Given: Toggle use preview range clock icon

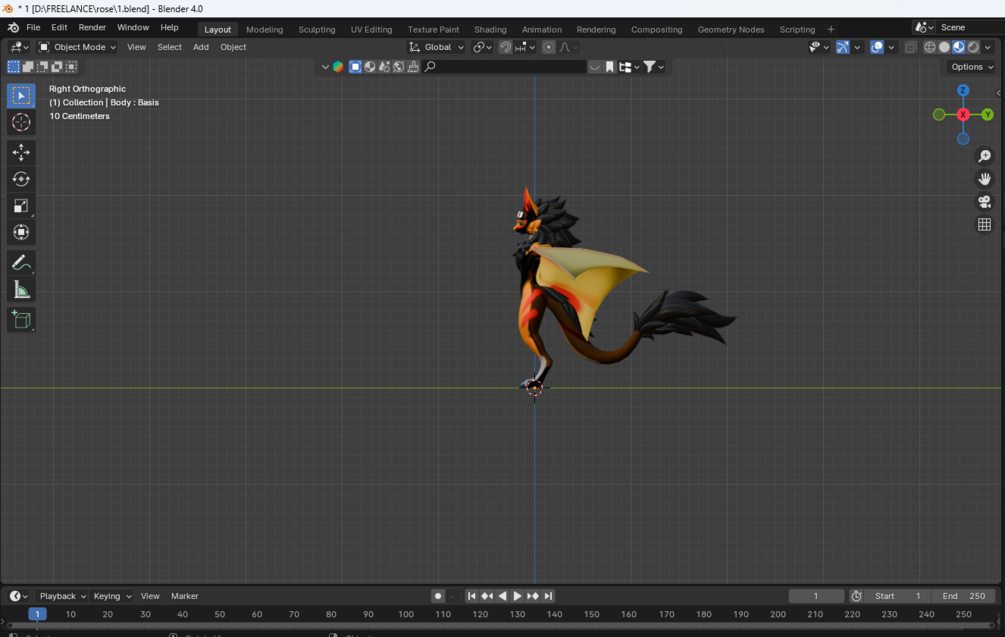Looking at the screenshot, I should pyautogui.click(x=856, y=596).
